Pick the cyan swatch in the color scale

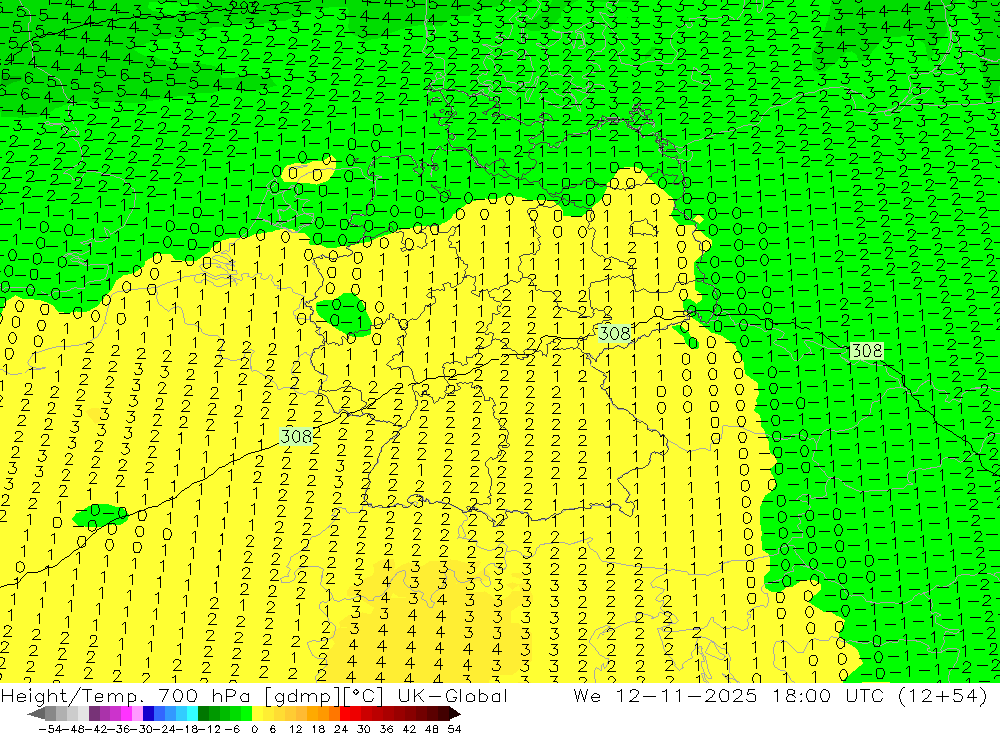(x=192, y=714)
